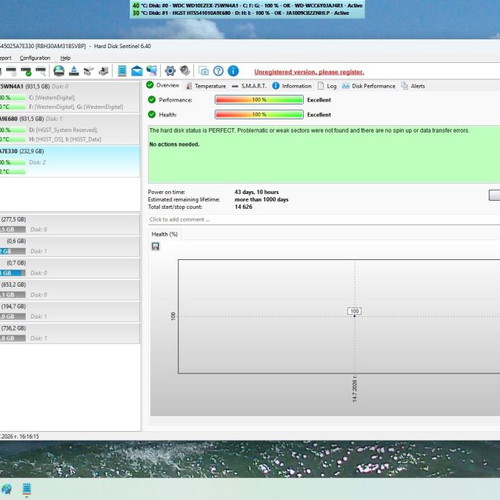This screenshot has width=500, height=500.
Task: Open configuration via the gear icon
Action: [x=170, y=71]
